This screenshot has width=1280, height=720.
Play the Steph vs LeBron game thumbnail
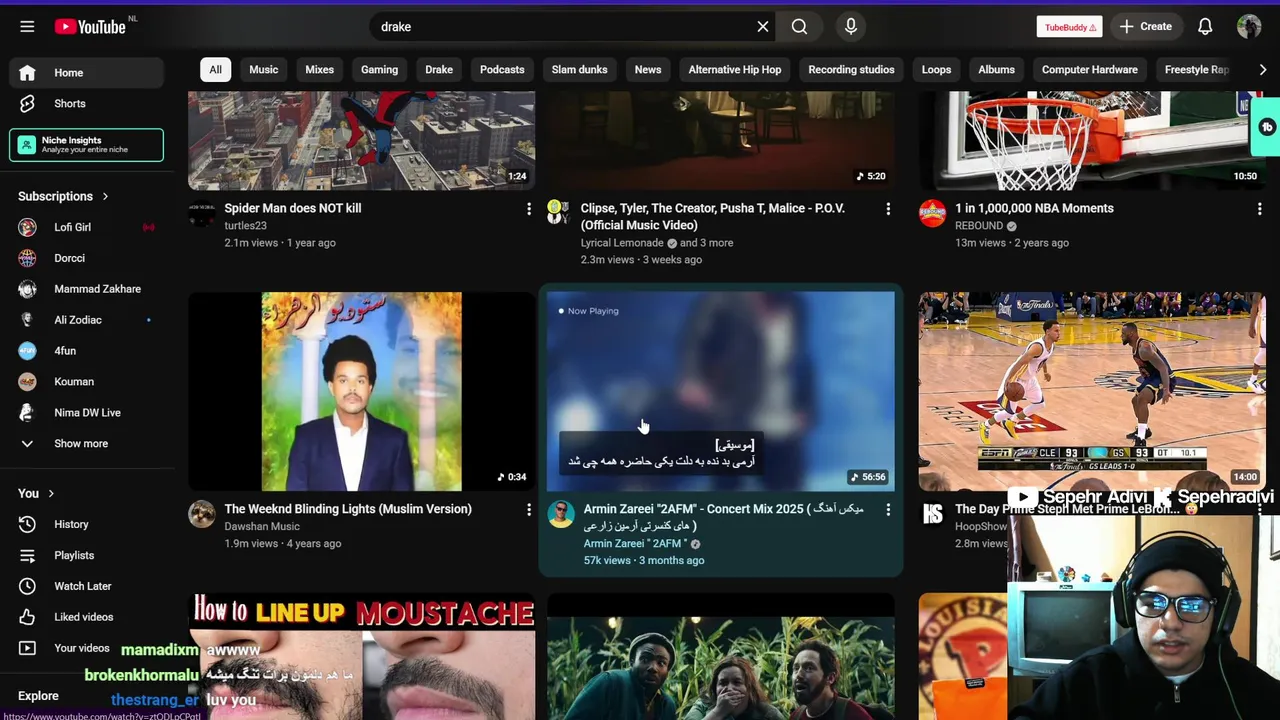click(1092, 391)
